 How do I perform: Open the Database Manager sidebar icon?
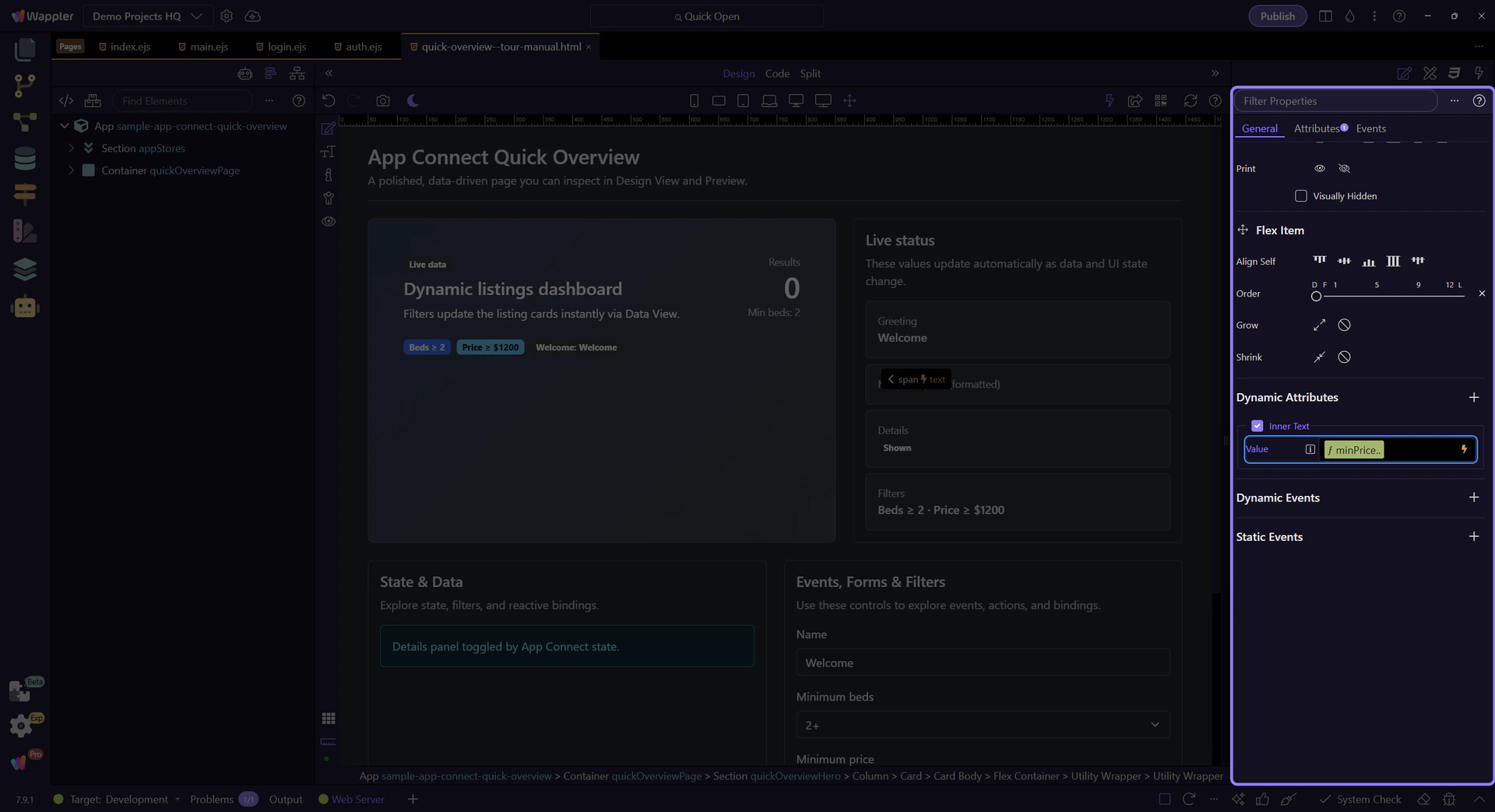[25, 159]
